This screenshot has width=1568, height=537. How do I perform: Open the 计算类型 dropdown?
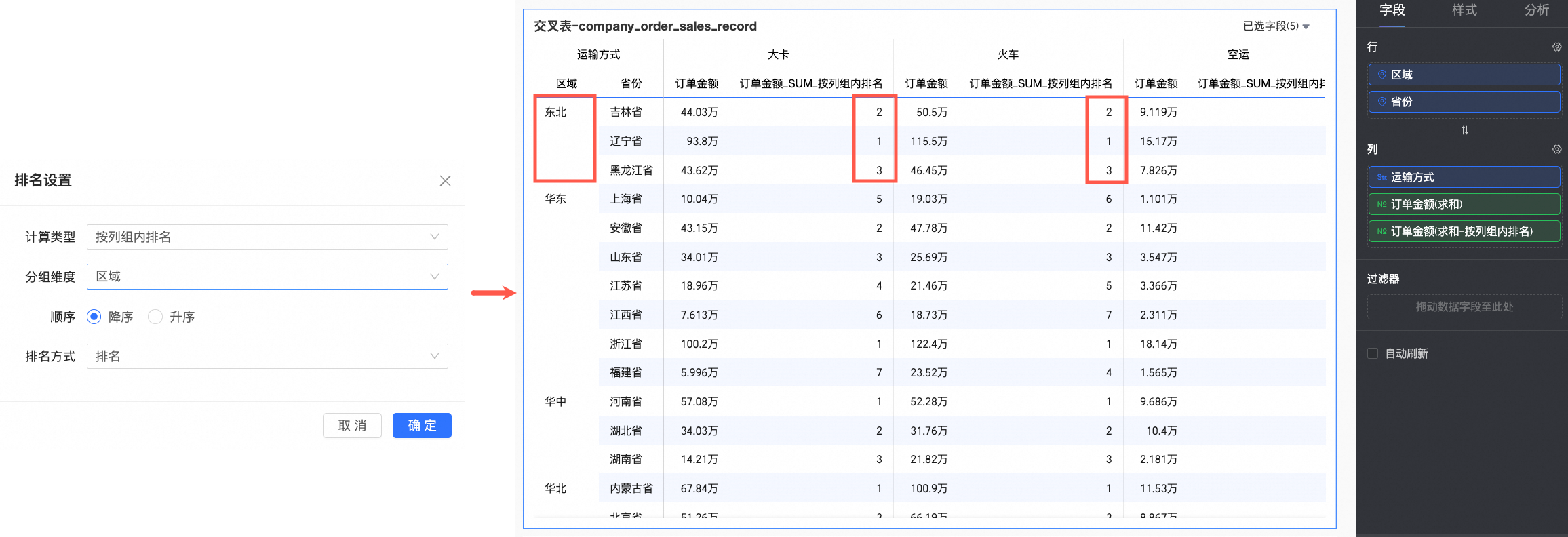[267, 237]
